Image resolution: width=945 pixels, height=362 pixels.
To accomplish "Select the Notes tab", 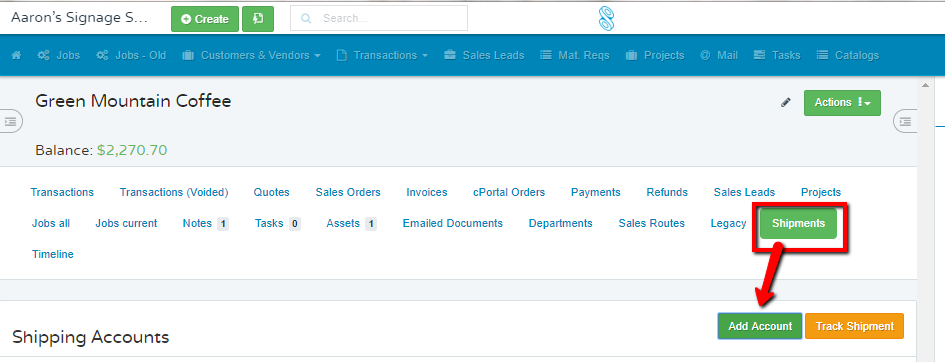I will pyautogui.click(x=206, y=223).
